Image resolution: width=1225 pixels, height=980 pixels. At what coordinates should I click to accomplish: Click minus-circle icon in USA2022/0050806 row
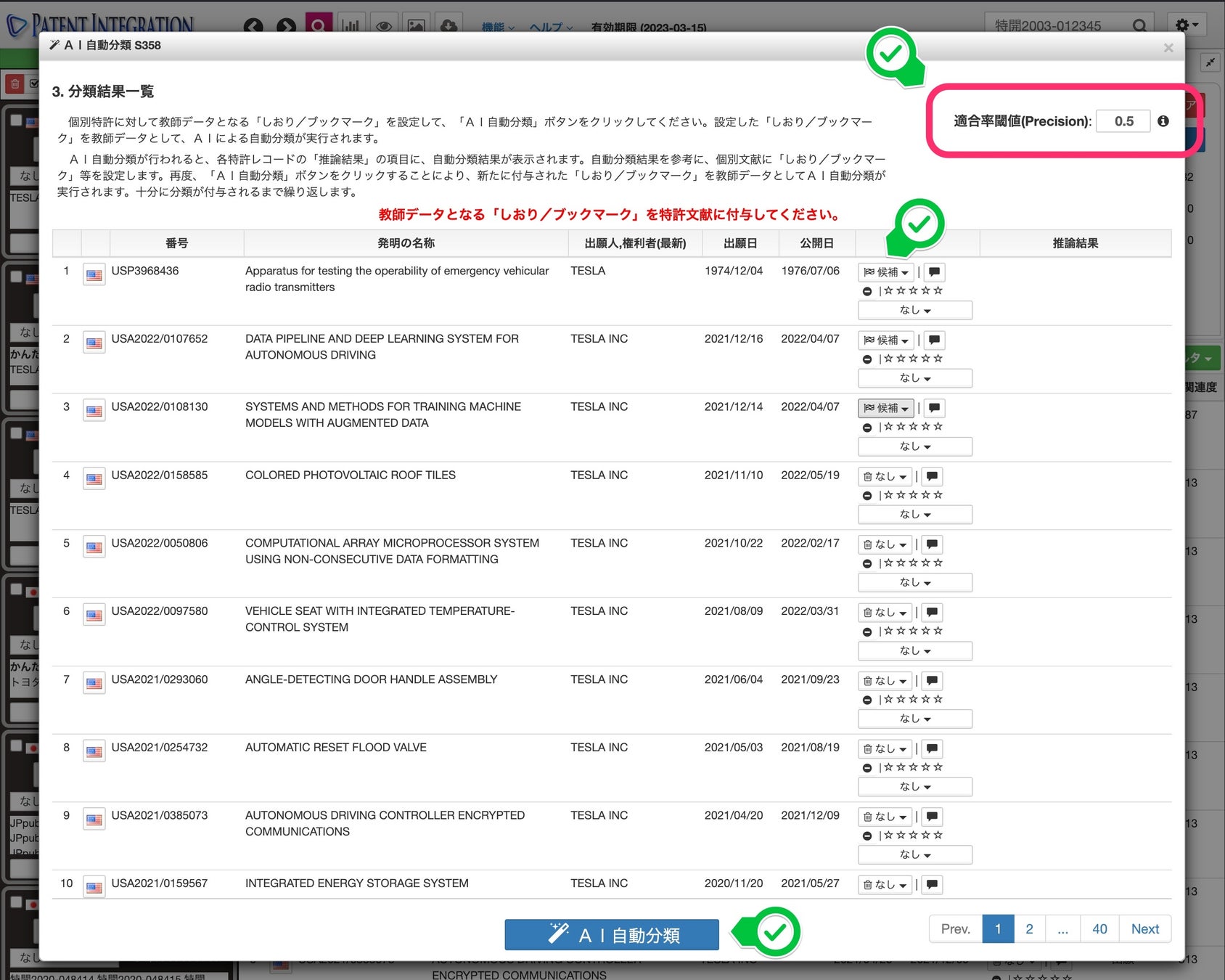867,564
